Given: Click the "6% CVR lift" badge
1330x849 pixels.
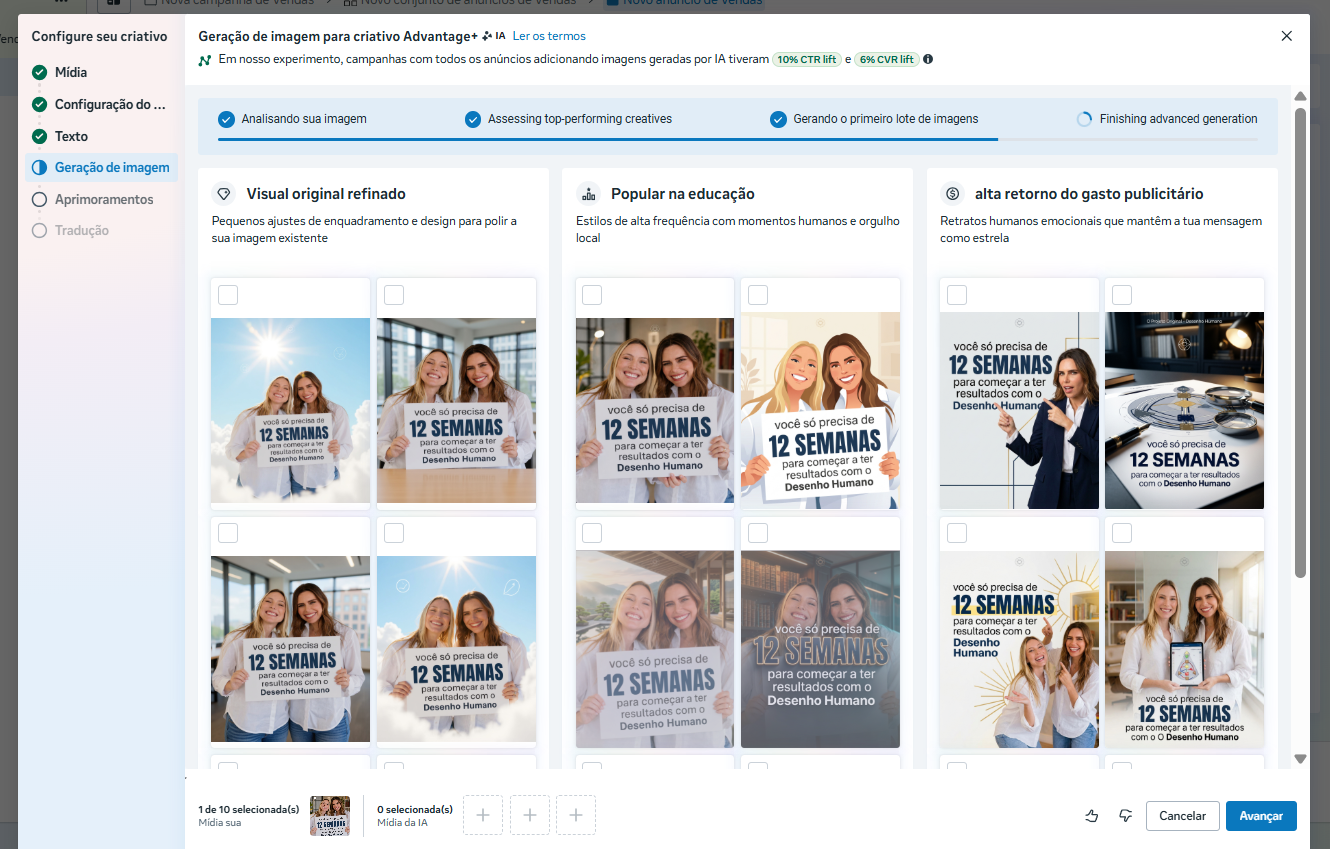Looking at the screenshot, I should point(886,60).
